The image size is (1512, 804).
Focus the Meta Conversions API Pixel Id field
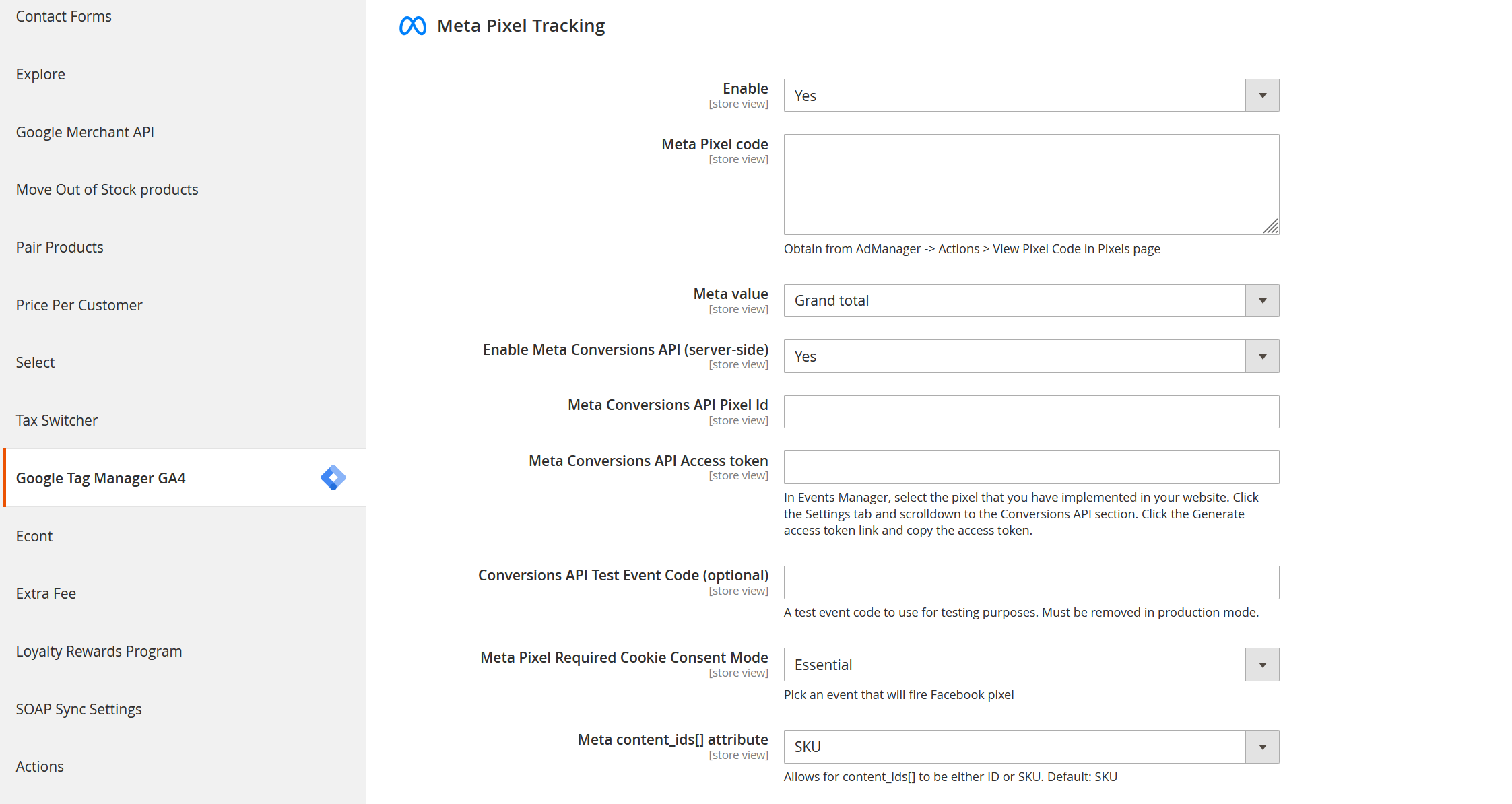coord(1031,411)
